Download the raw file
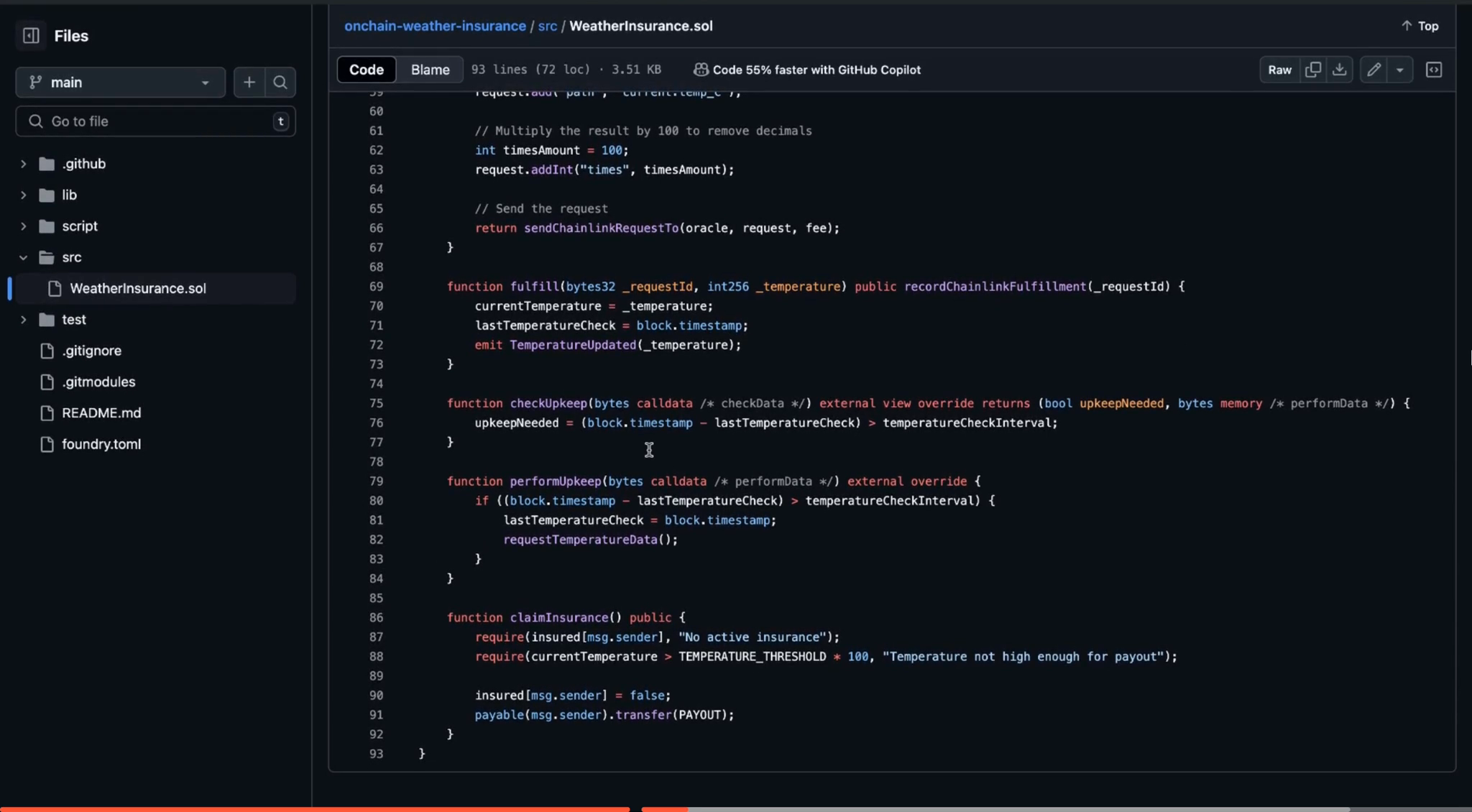The height and width of the screenshot is (812, 1472). click(x=1339, y=70)
